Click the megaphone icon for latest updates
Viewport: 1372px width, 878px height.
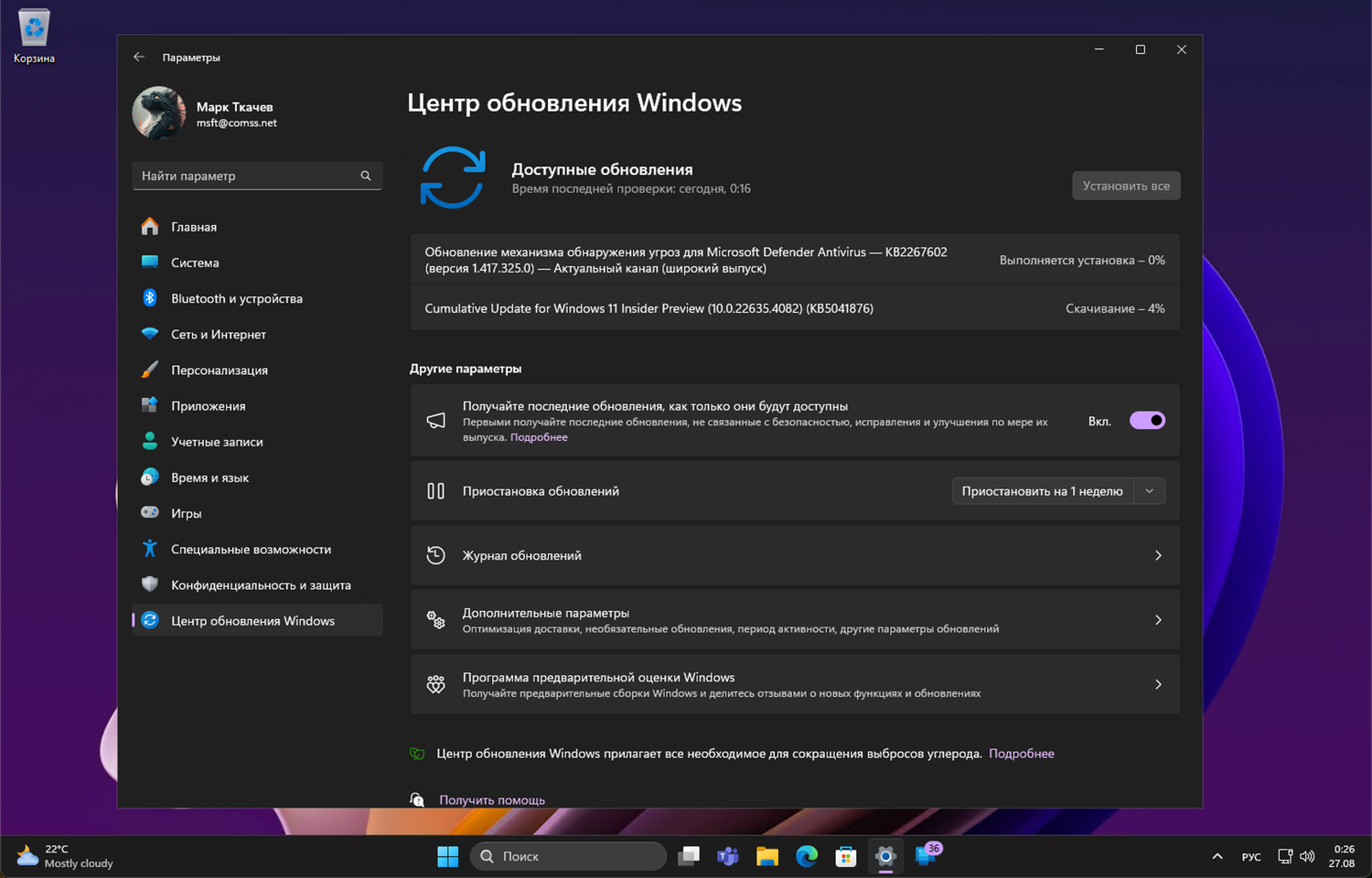(436, 421)
